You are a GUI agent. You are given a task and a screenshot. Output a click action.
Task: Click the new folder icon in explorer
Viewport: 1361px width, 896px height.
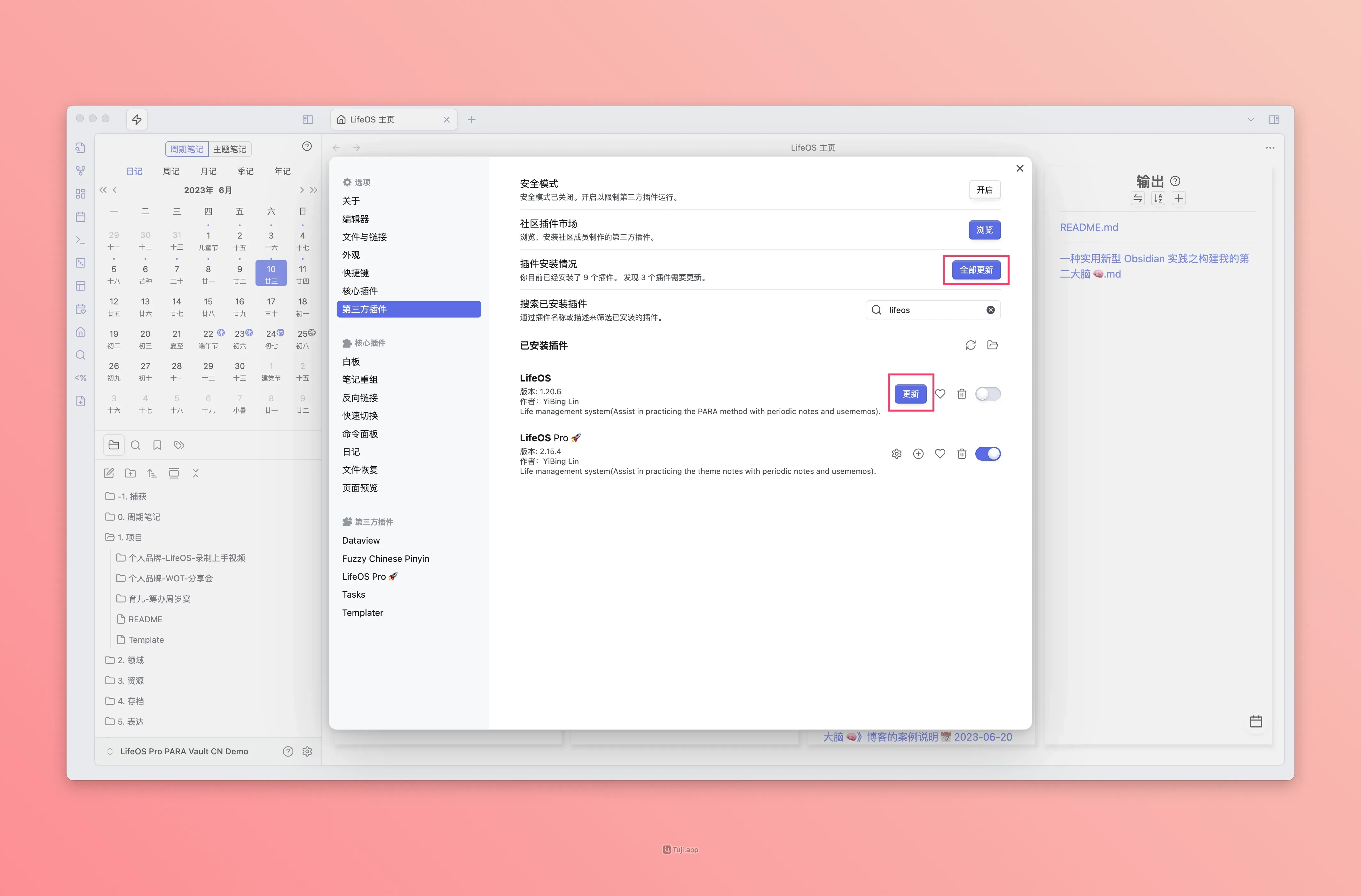tap(130, 473)
